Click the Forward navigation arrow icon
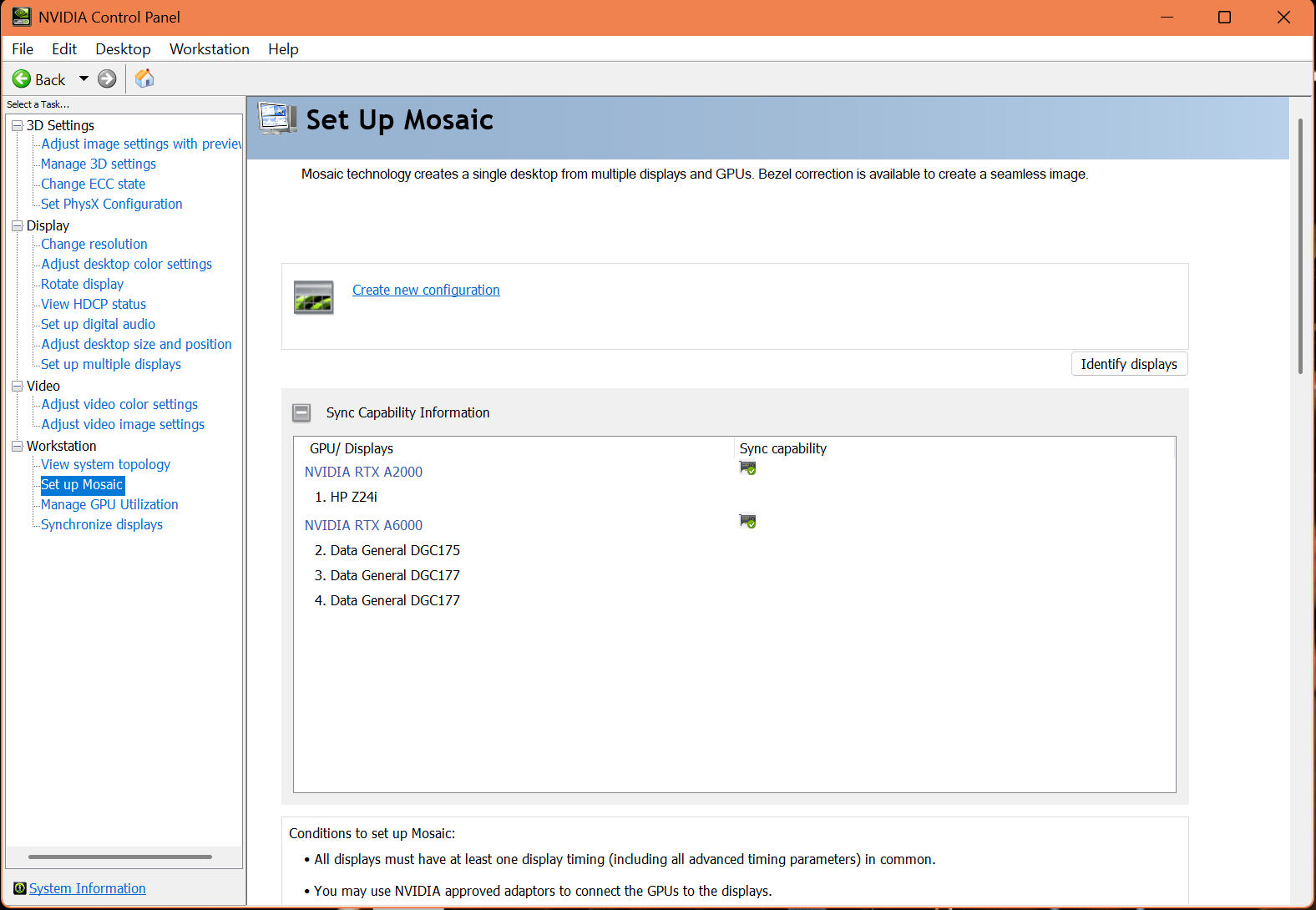1316x910 pixels. [x=107, y=79]
